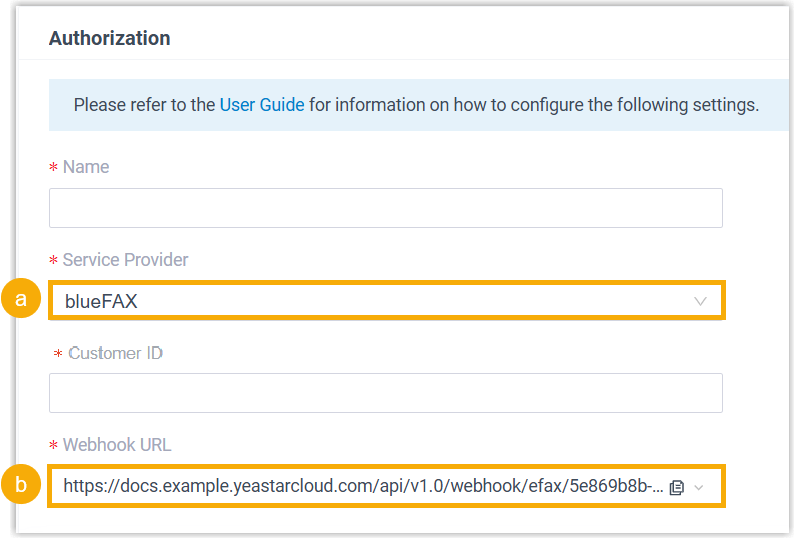This screenshot has width=795, height=539.
Task: Click the orange callout badge labeled a
Action: 21,300
